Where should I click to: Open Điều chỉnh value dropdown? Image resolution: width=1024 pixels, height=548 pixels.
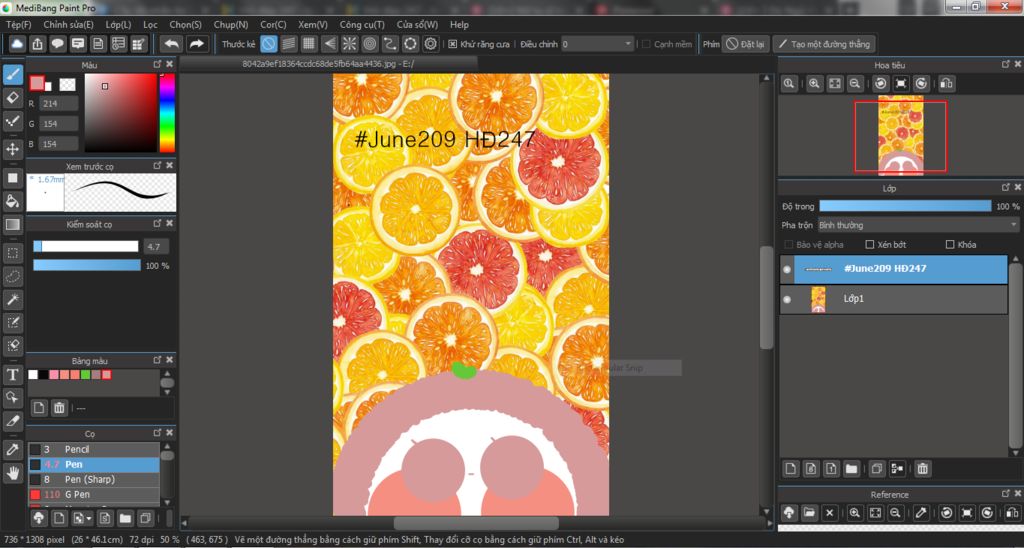tap(598, 44)
